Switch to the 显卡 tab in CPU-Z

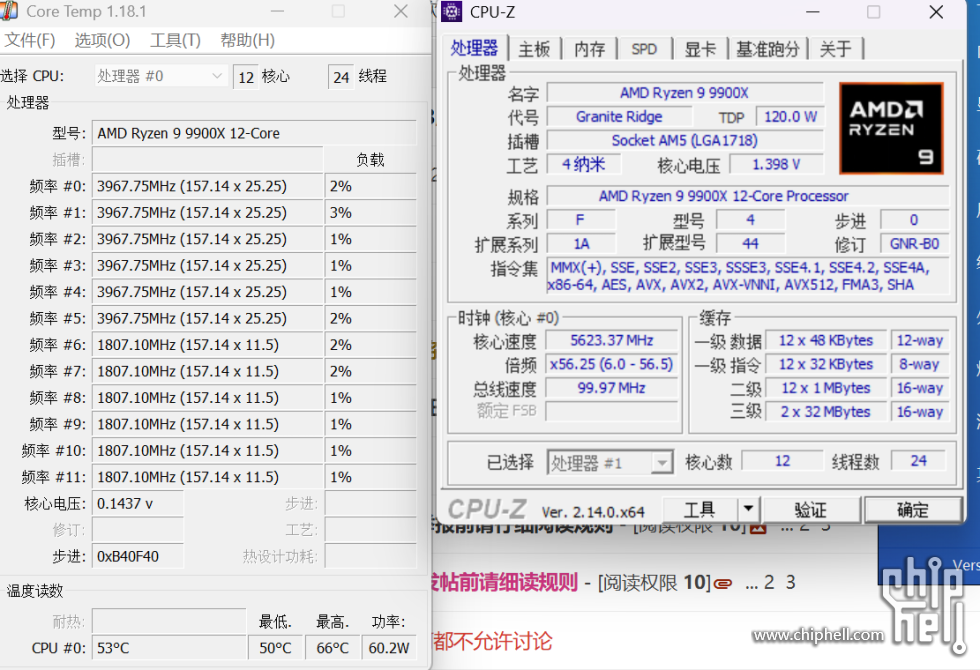(700, 49)
